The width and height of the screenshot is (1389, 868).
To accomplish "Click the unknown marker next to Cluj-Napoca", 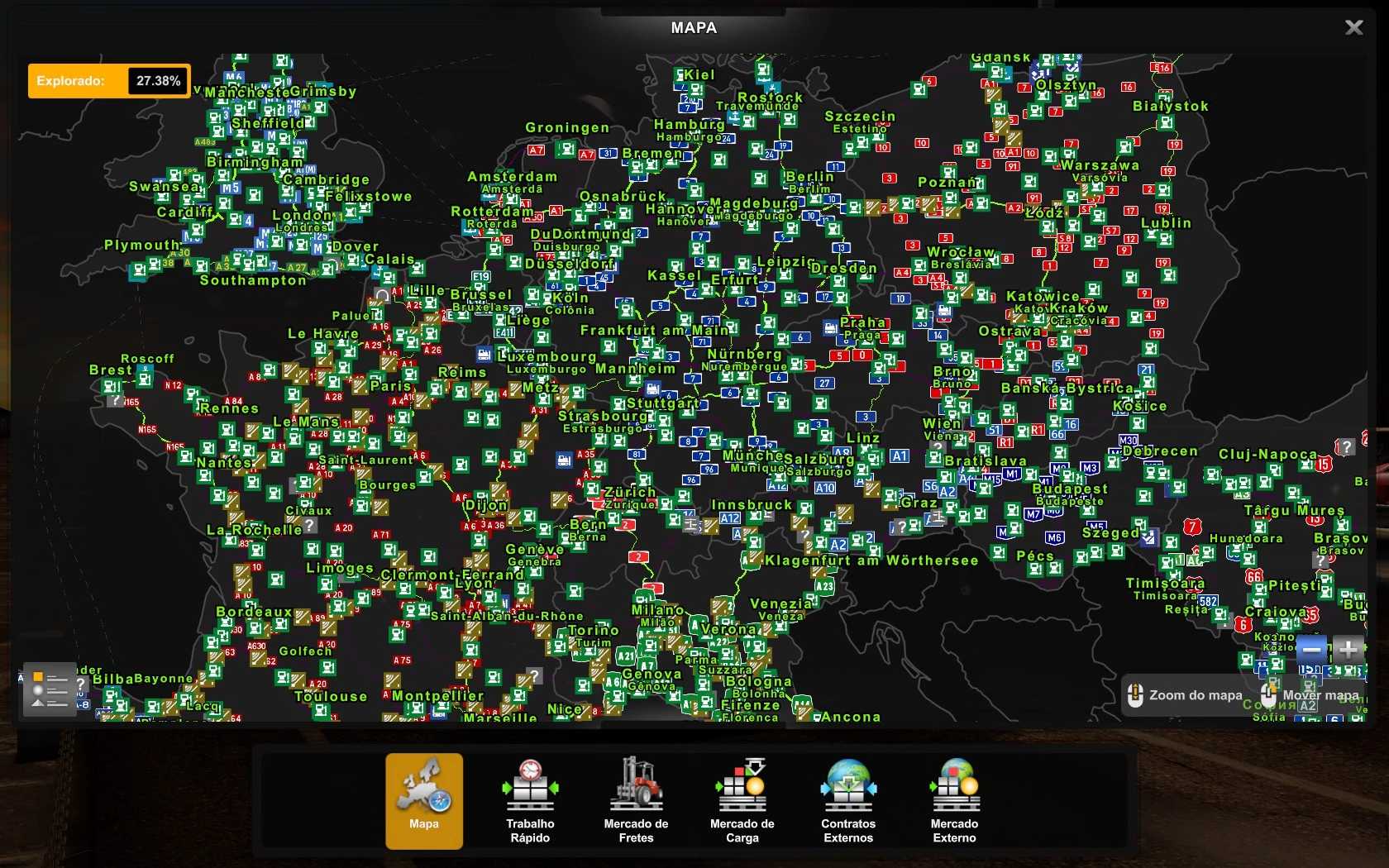I will (1346, 447).
